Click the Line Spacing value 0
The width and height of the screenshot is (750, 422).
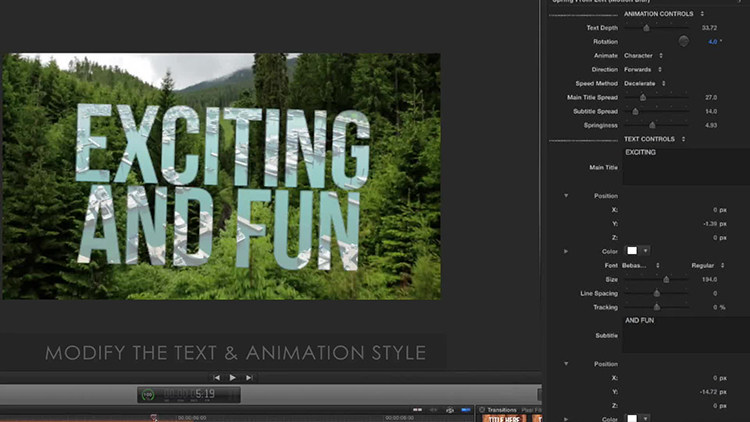715,293
